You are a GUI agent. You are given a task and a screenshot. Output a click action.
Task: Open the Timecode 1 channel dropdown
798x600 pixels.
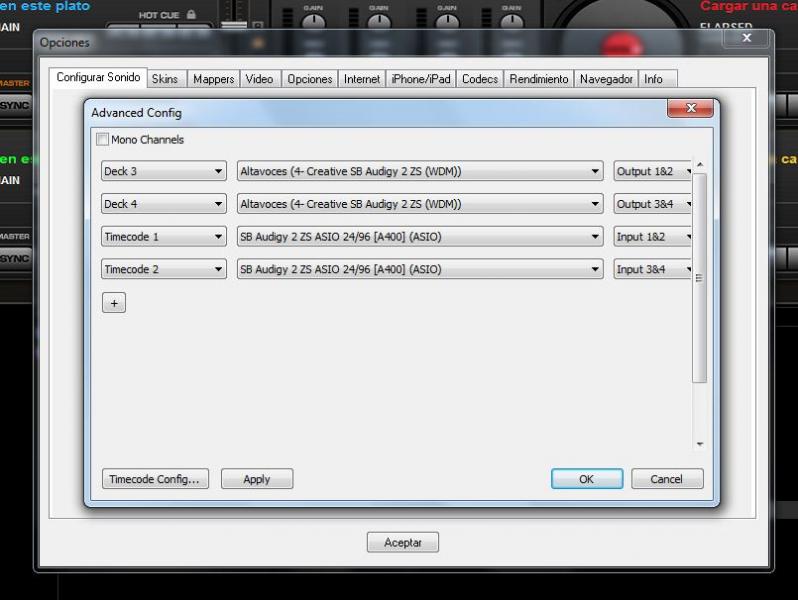point(163,237)
